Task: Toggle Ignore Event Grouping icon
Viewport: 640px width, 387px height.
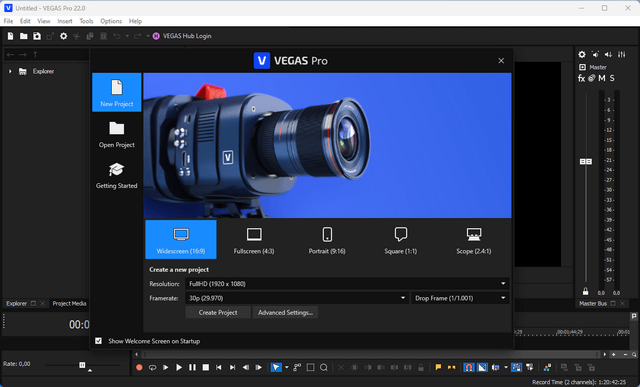Action: click(530, 367)
